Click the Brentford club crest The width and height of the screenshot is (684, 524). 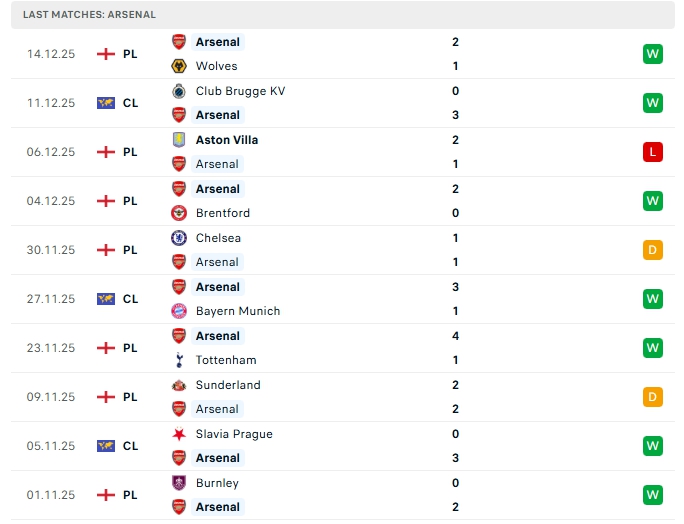[x=179, y=213]
